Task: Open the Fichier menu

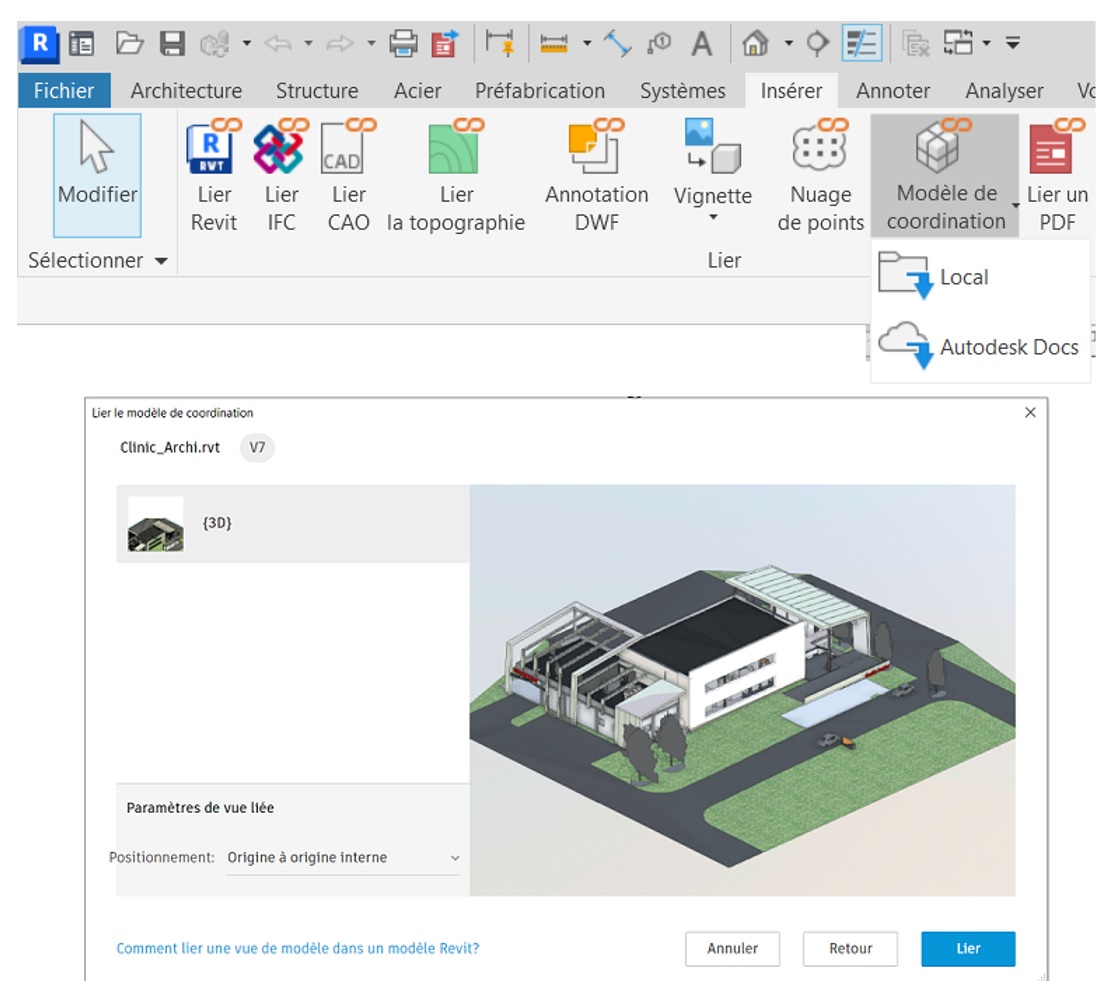Action: 63,90
